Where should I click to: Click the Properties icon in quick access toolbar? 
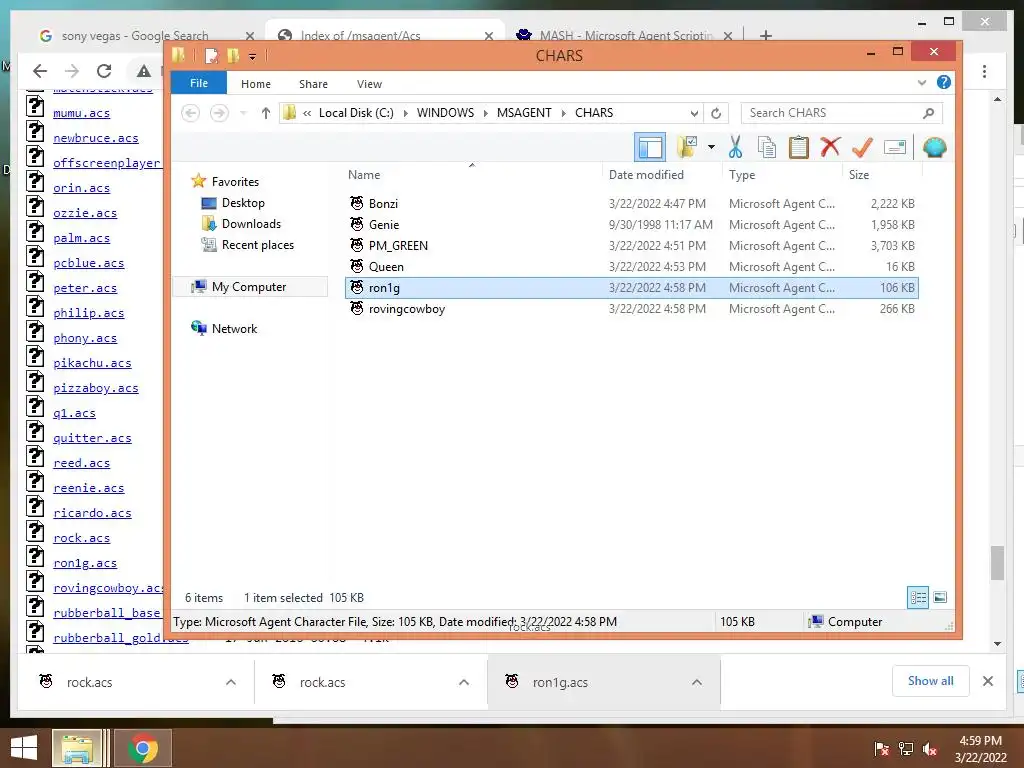[211, 56]
